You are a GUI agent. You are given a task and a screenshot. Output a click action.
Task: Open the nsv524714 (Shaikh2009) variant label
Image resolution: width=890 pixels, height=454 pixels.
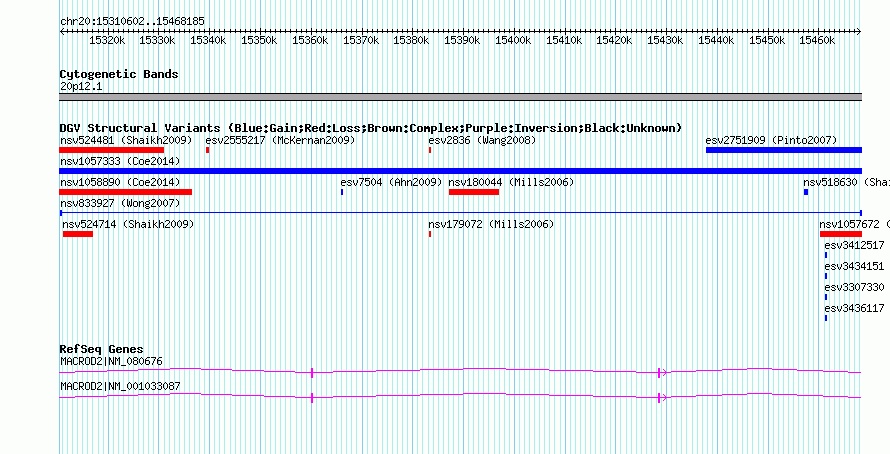(x=128, y=224)
